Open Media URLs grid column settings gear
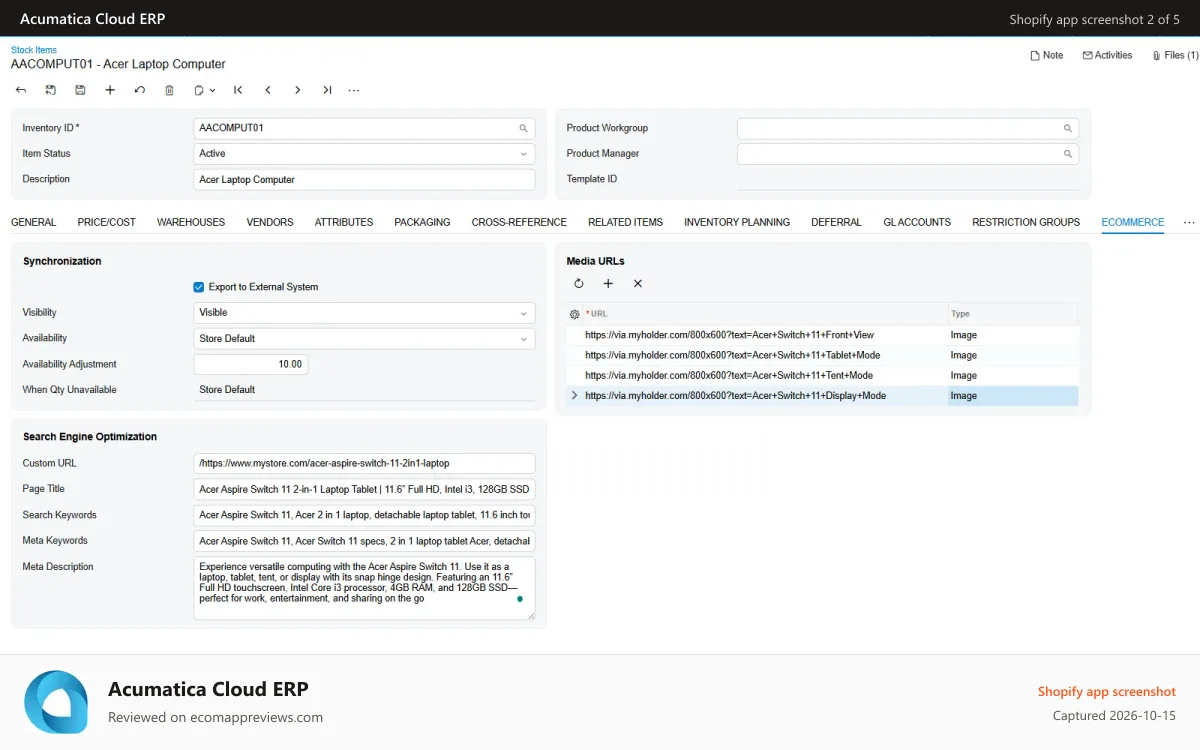1200x750 pixels. click(x=574, y=314)
